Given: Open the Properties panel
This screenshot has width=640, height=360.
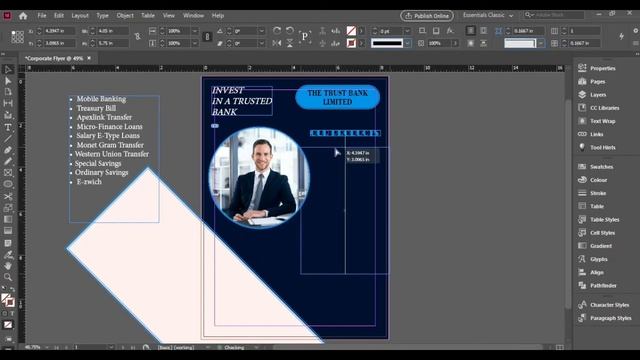Looking at the screenshot, I should pos(597,68).
